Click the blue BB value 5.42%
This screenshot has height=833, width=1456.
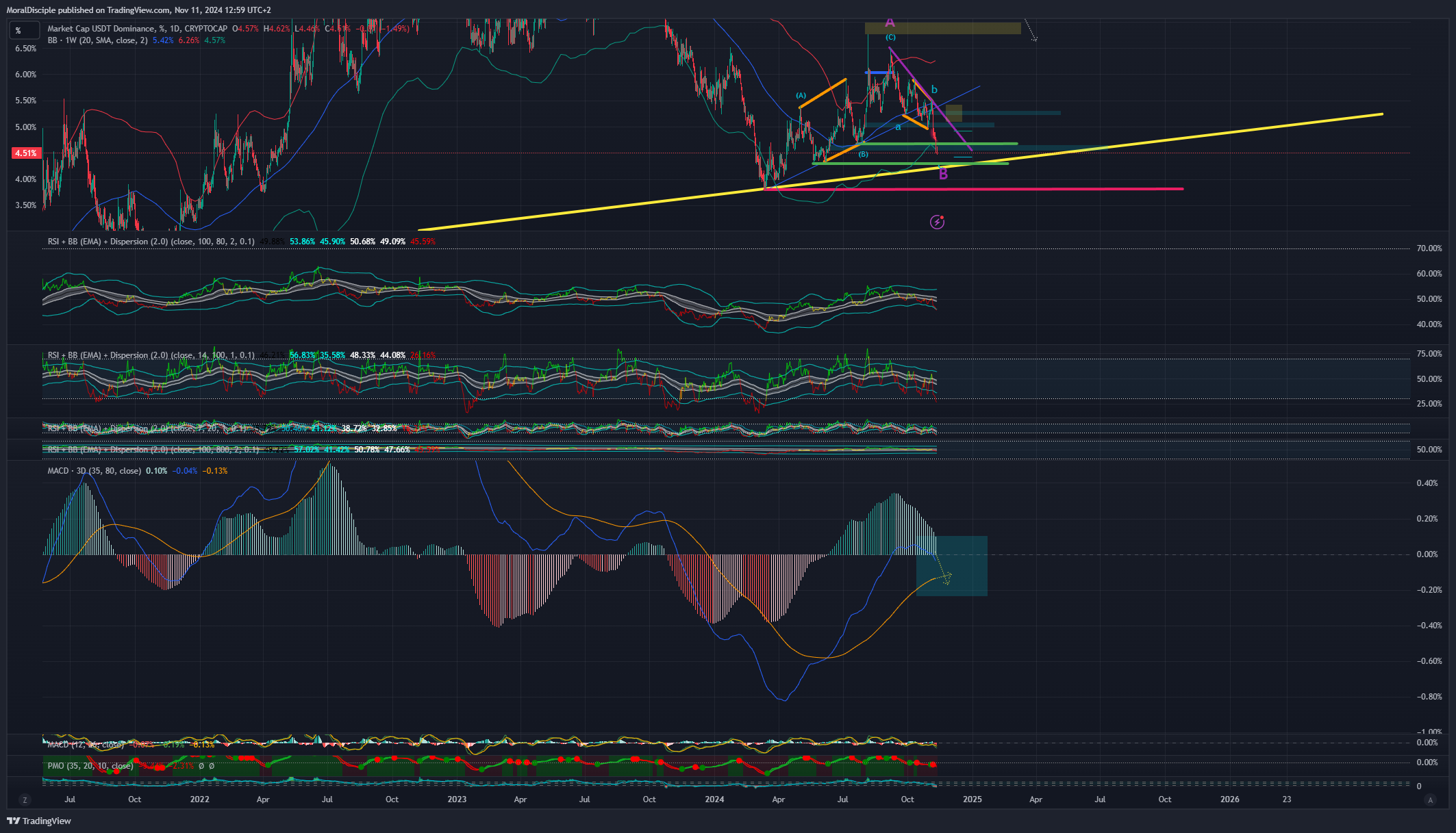(x=163, y=40)
